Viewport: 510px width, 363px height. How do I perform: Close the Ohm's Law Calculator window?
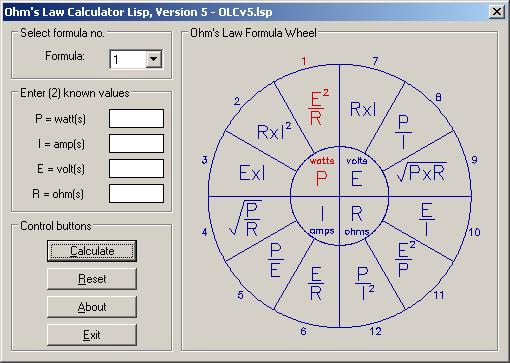pyautogui.click(x=497, y=12)
